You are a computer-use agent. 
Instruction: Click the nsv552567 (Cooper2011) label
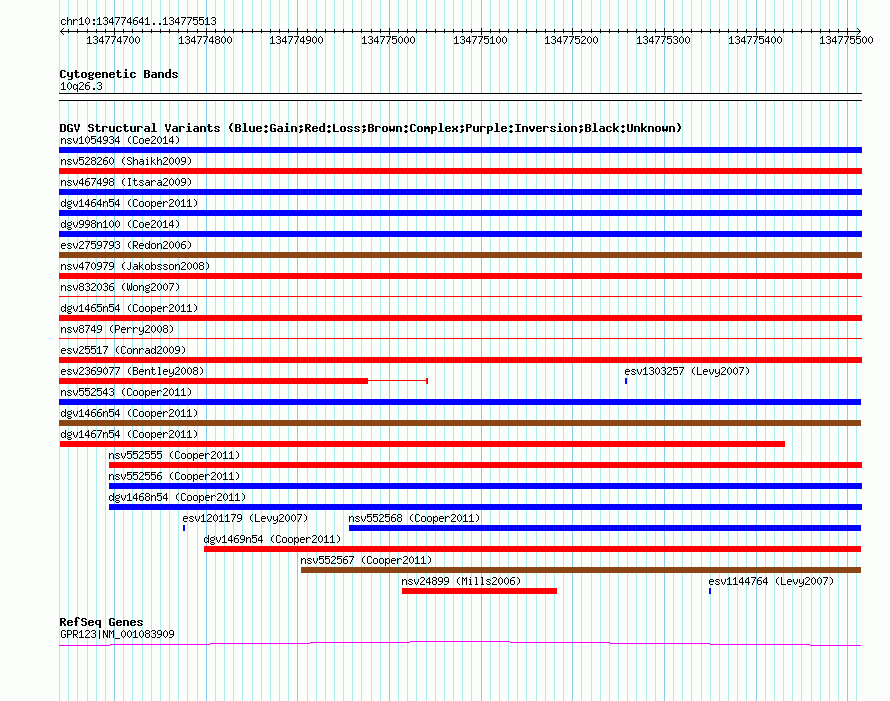366,560
